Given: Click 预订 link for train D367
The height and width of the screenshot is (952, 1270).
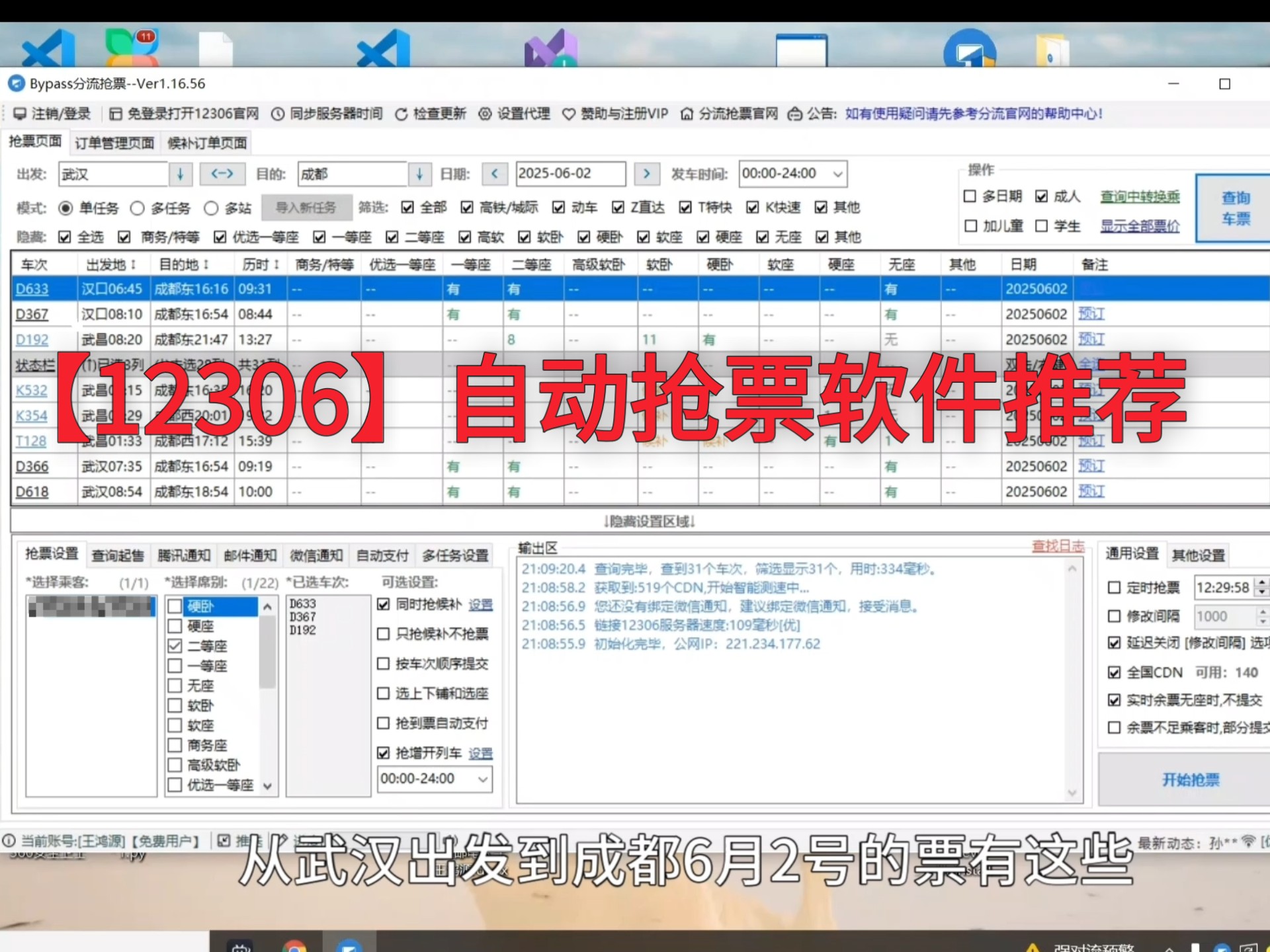Looking at the screenshot, I should tap(1091, 314).
